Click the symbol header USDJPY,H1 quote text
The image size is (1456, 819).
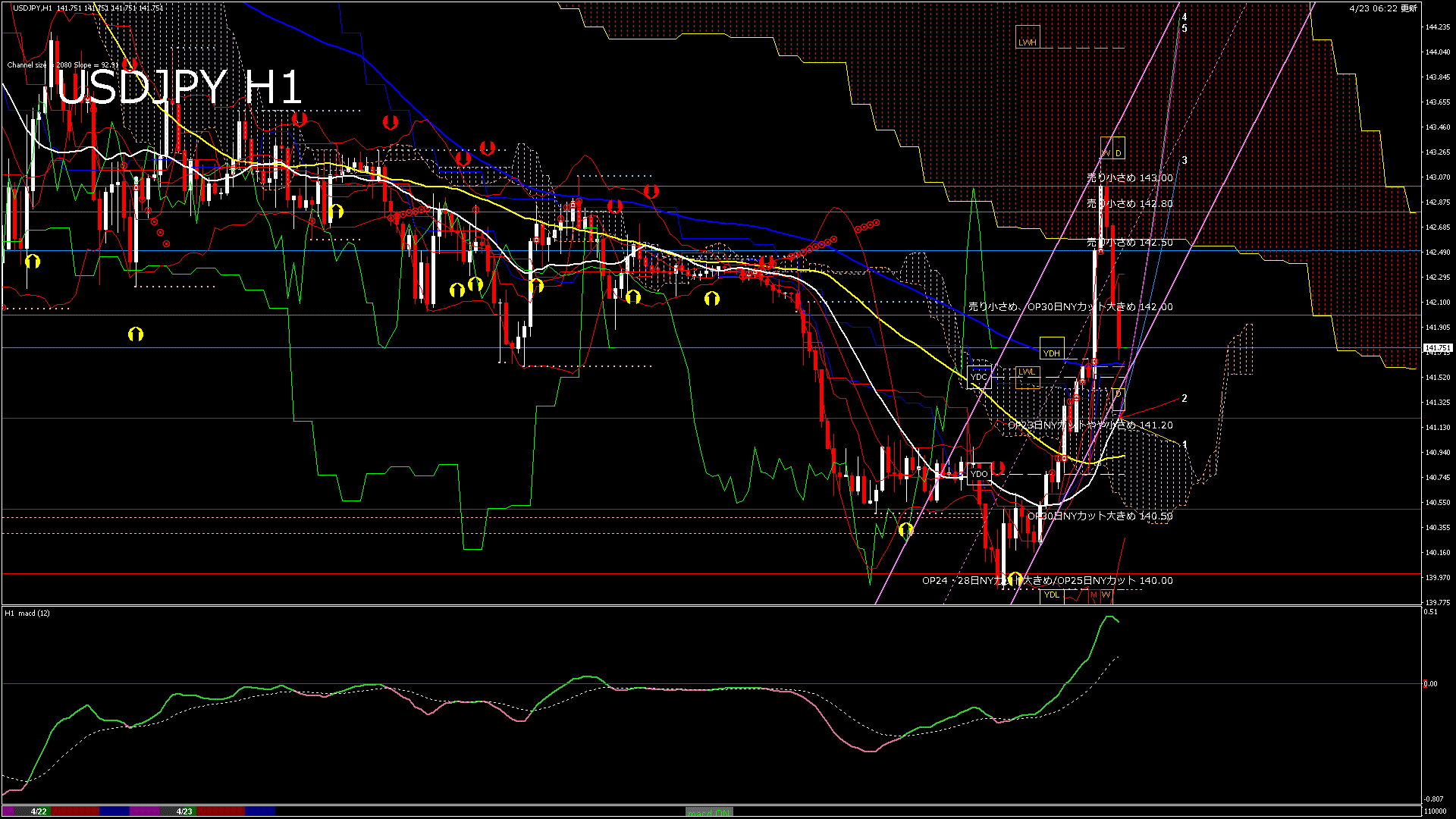(88, 8)
